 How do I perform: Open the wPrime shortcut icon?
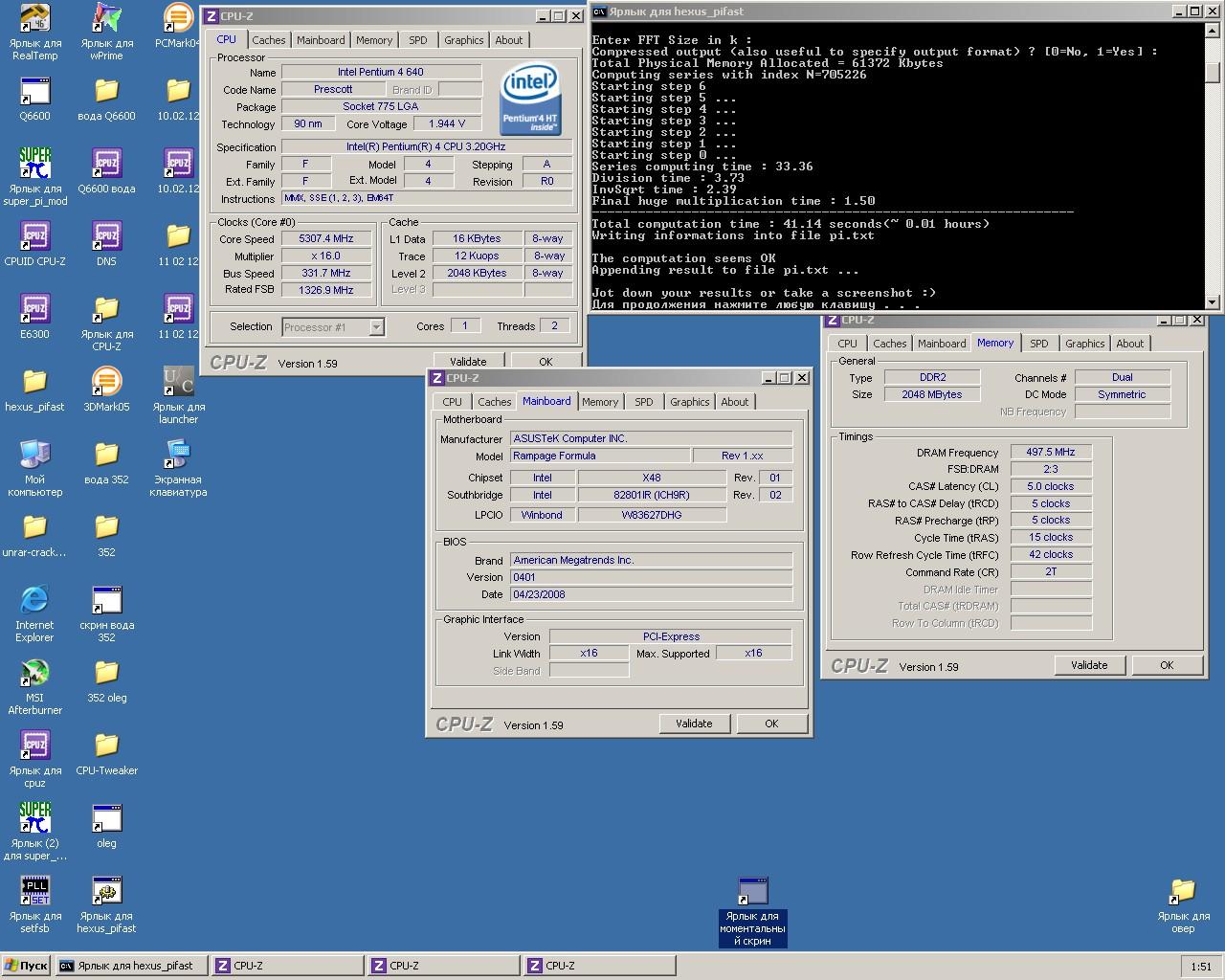click(106, 19)
